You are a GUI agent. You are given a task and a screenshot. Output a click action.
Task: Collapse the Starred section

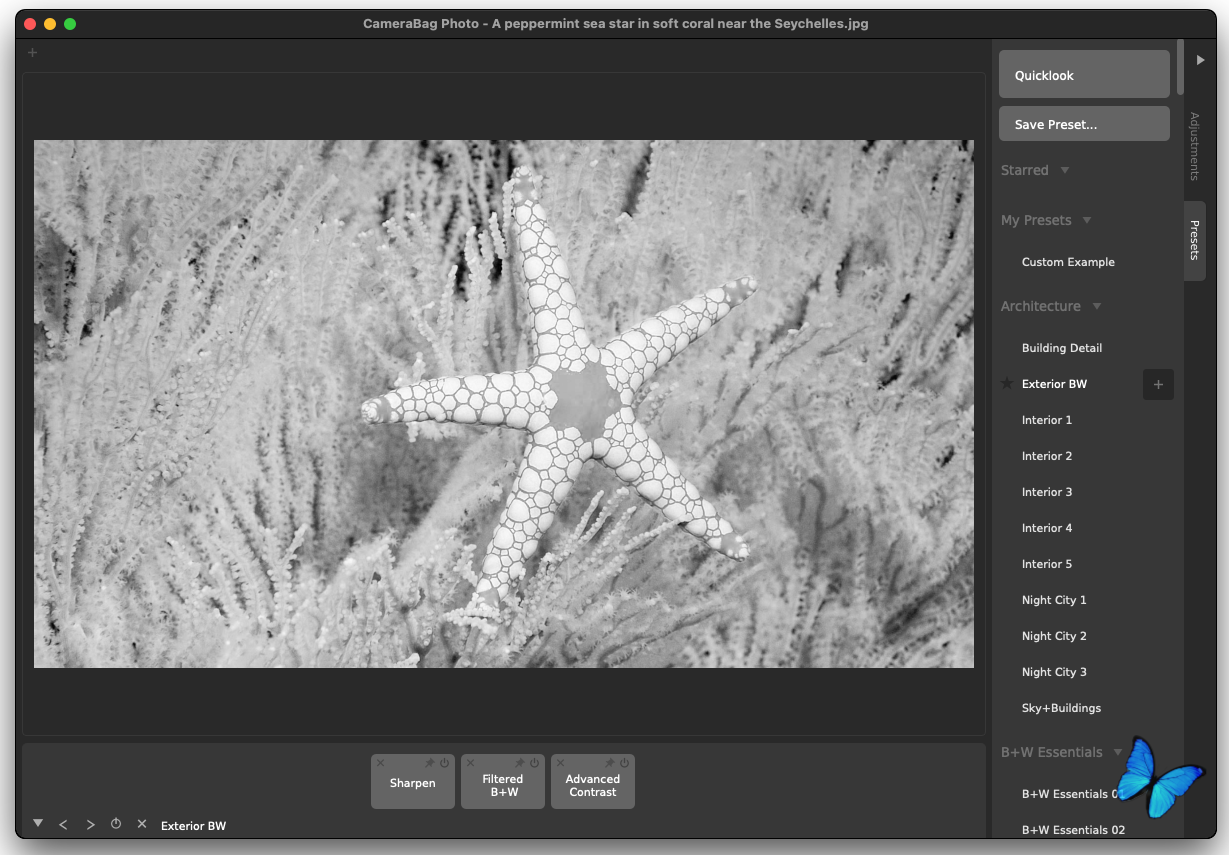pyautogui.click(x=1065, y=170)
